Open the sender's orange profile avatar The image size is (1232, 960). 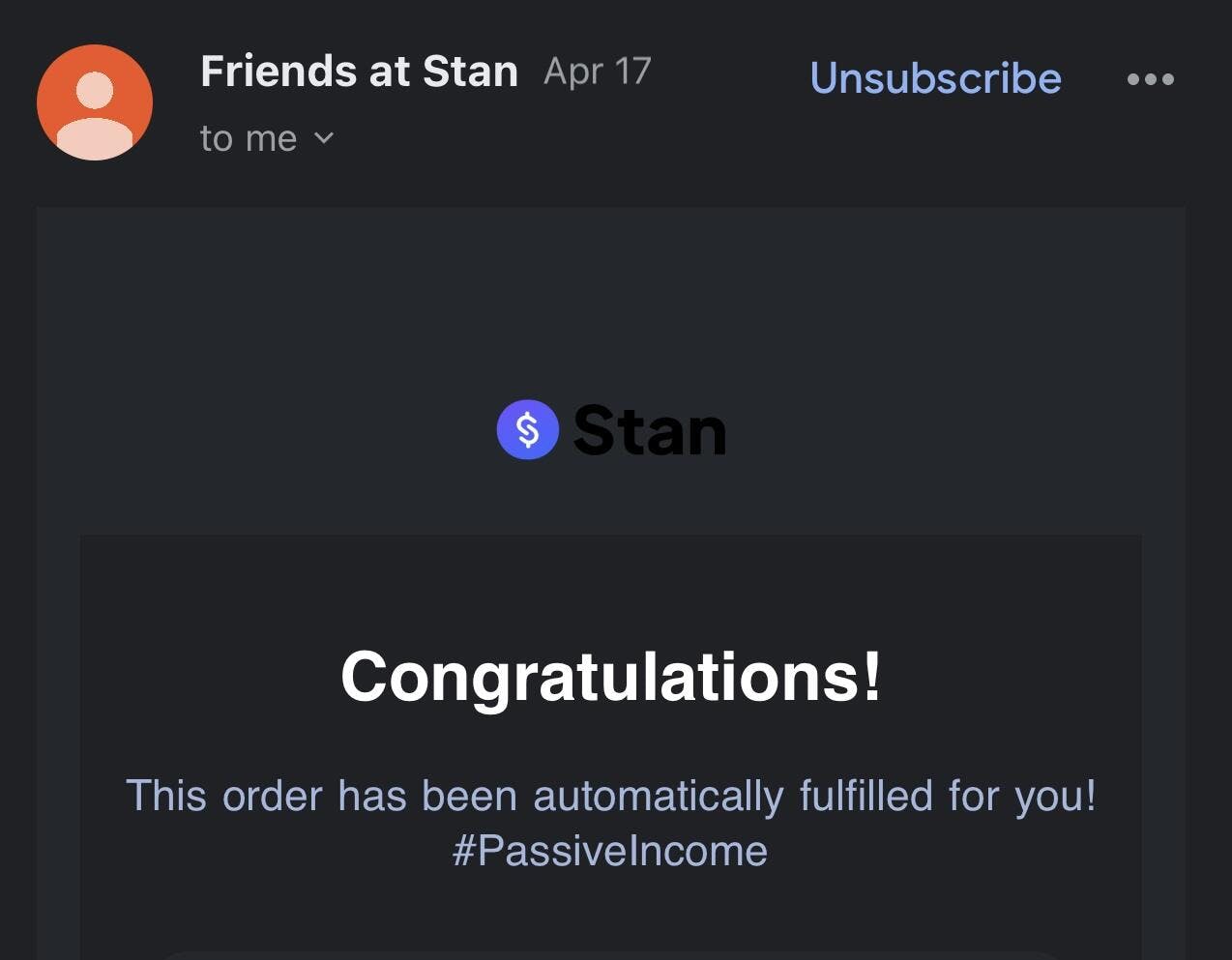[95, 102]
